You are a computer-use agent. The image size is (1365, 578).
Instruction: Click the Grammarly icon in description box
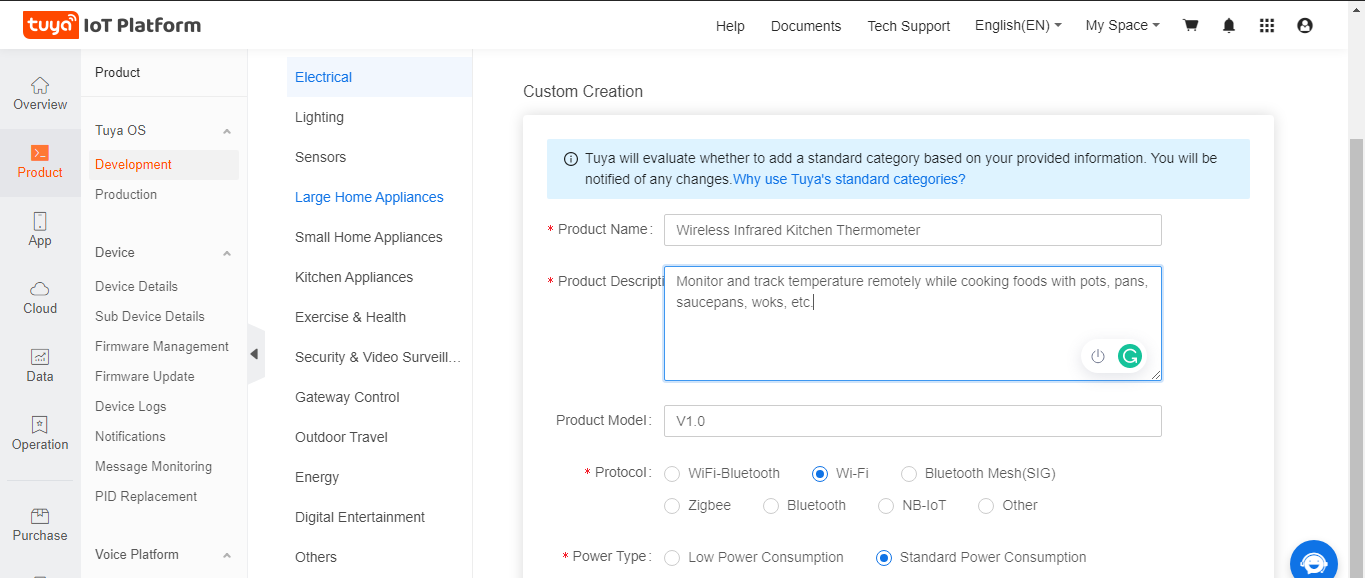coord(1130,356)
